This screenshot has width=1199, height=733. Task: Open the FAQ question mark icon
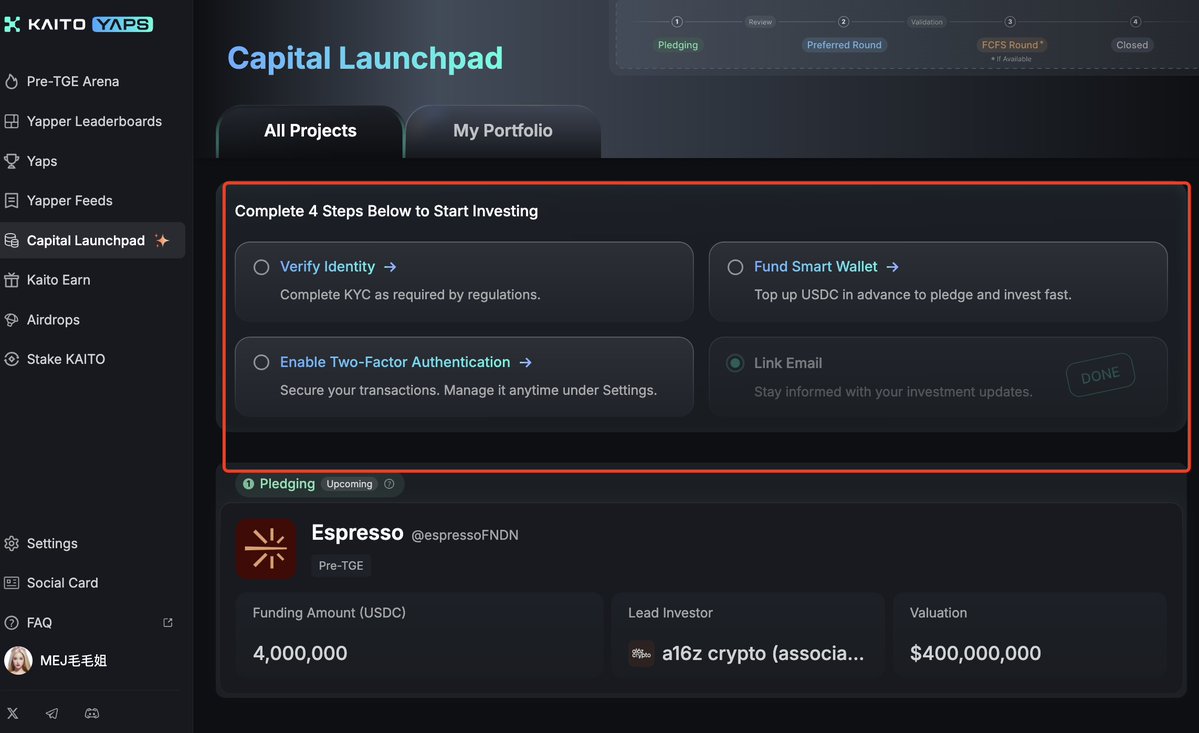point(11,622)
